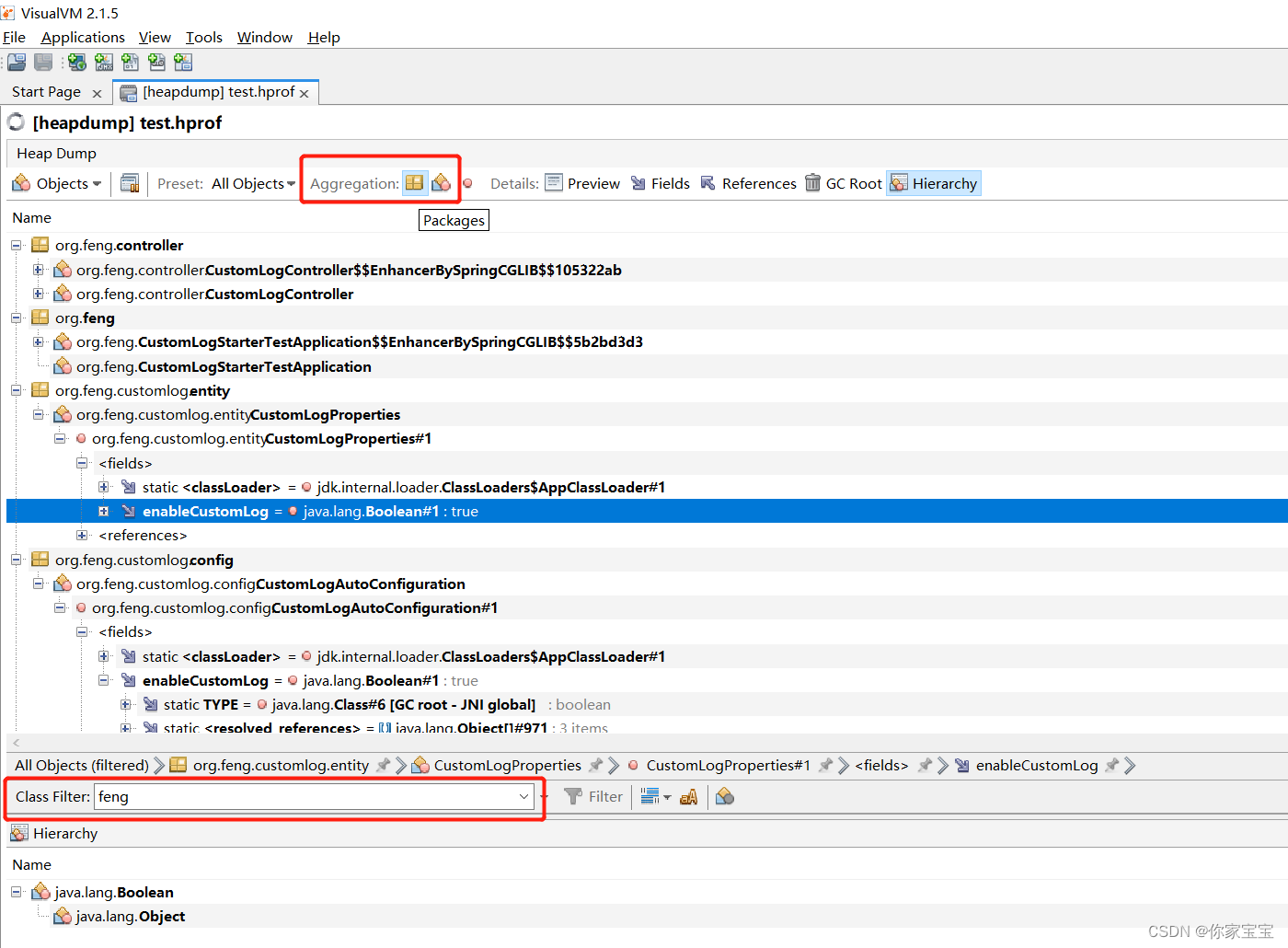
Task: Toggle the Hierarchy details view
Action: 934,183
